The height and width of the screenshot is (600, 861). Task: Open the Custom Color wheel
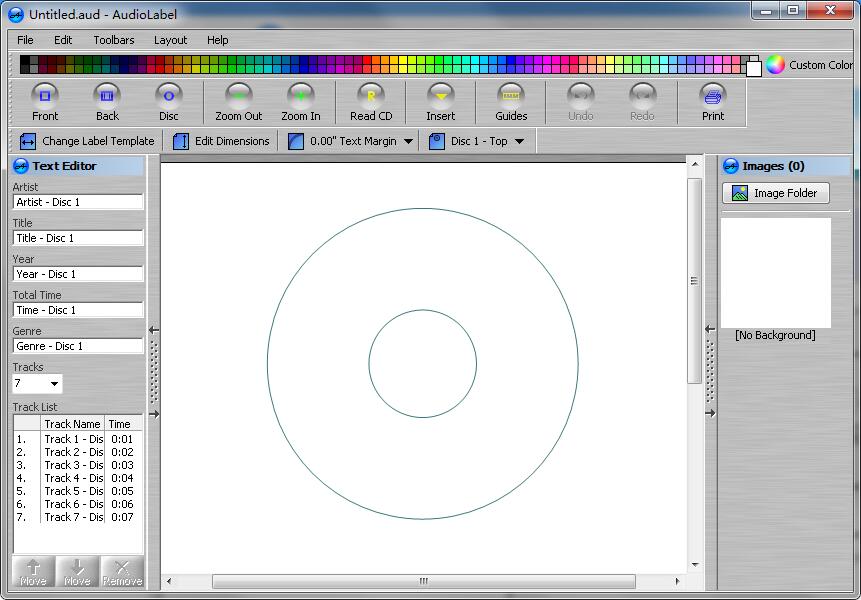[x=775, y=65]
